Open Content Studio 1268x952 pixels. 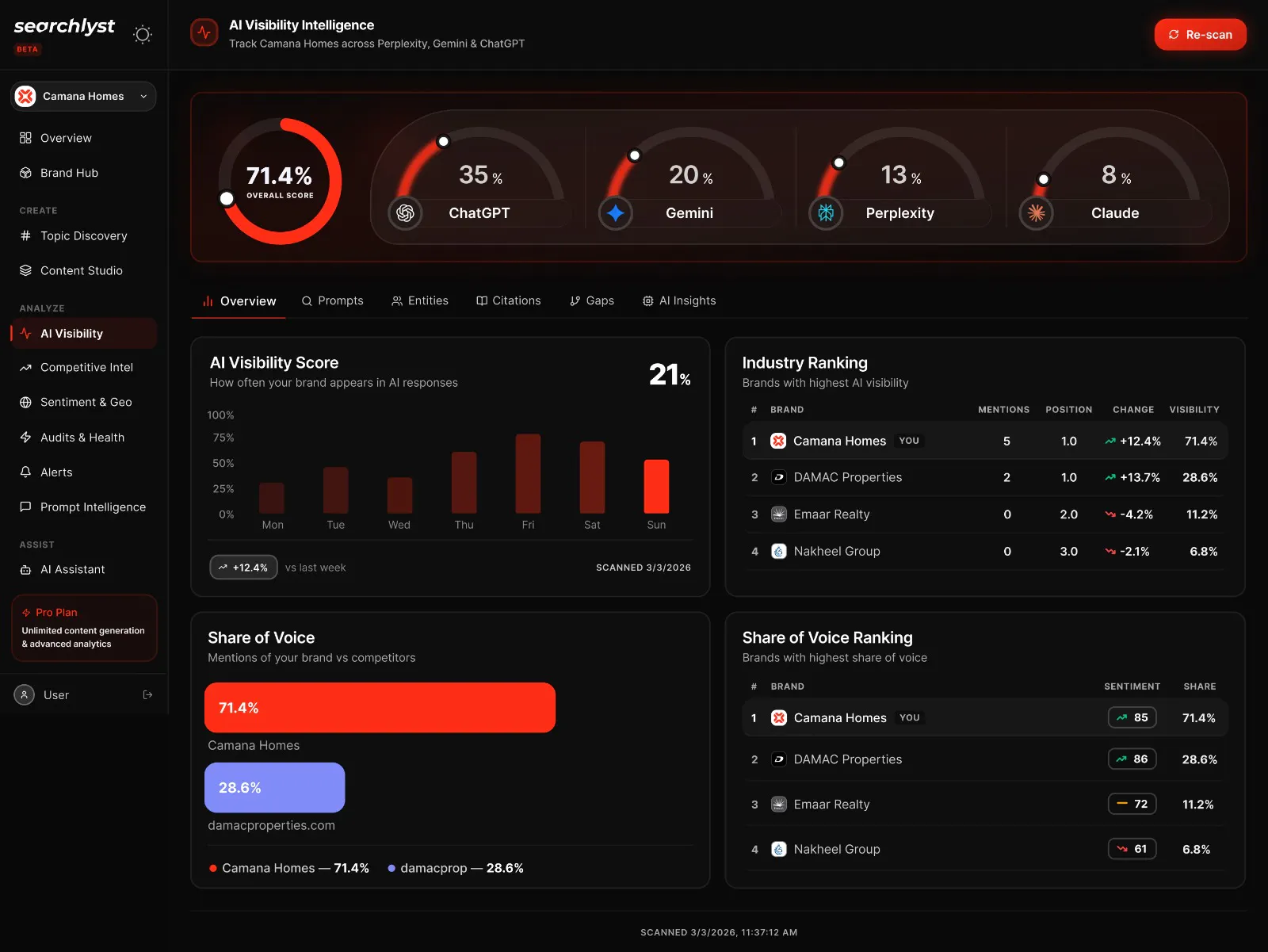click(83, 270)
